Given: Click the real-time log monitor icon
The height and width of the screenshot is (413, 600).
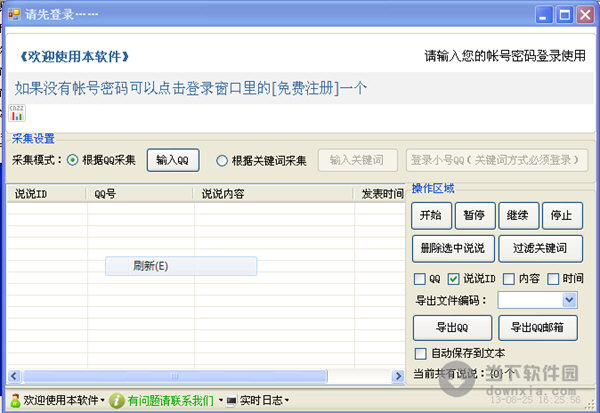Looking at the screenshot, I should click(x=231, y=401).
